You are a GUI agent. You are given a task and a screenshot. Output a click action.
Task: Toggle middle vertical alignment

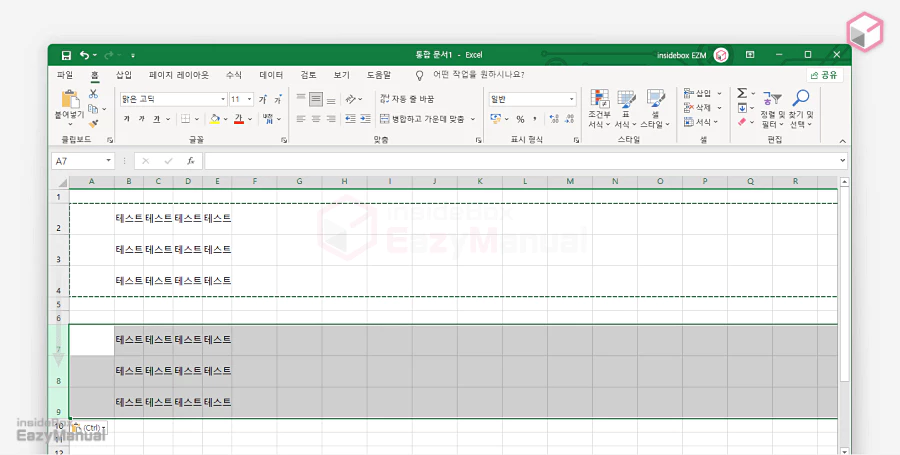[x=316, y=99]
